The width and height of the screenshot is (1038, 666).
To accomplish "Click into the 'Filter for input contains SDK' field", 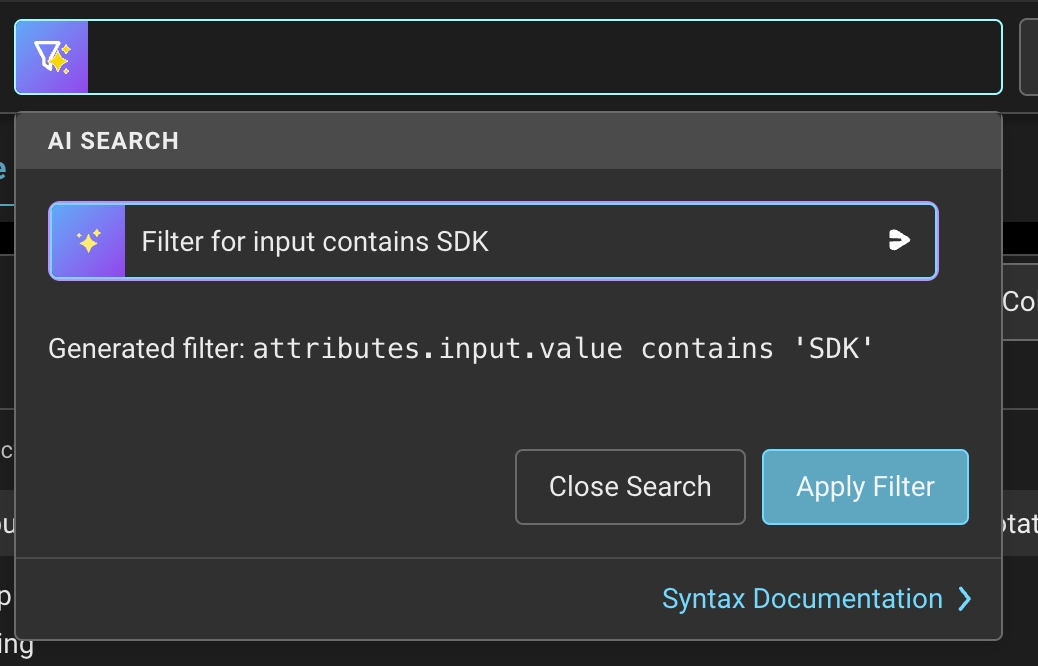I will coord(500,241).
